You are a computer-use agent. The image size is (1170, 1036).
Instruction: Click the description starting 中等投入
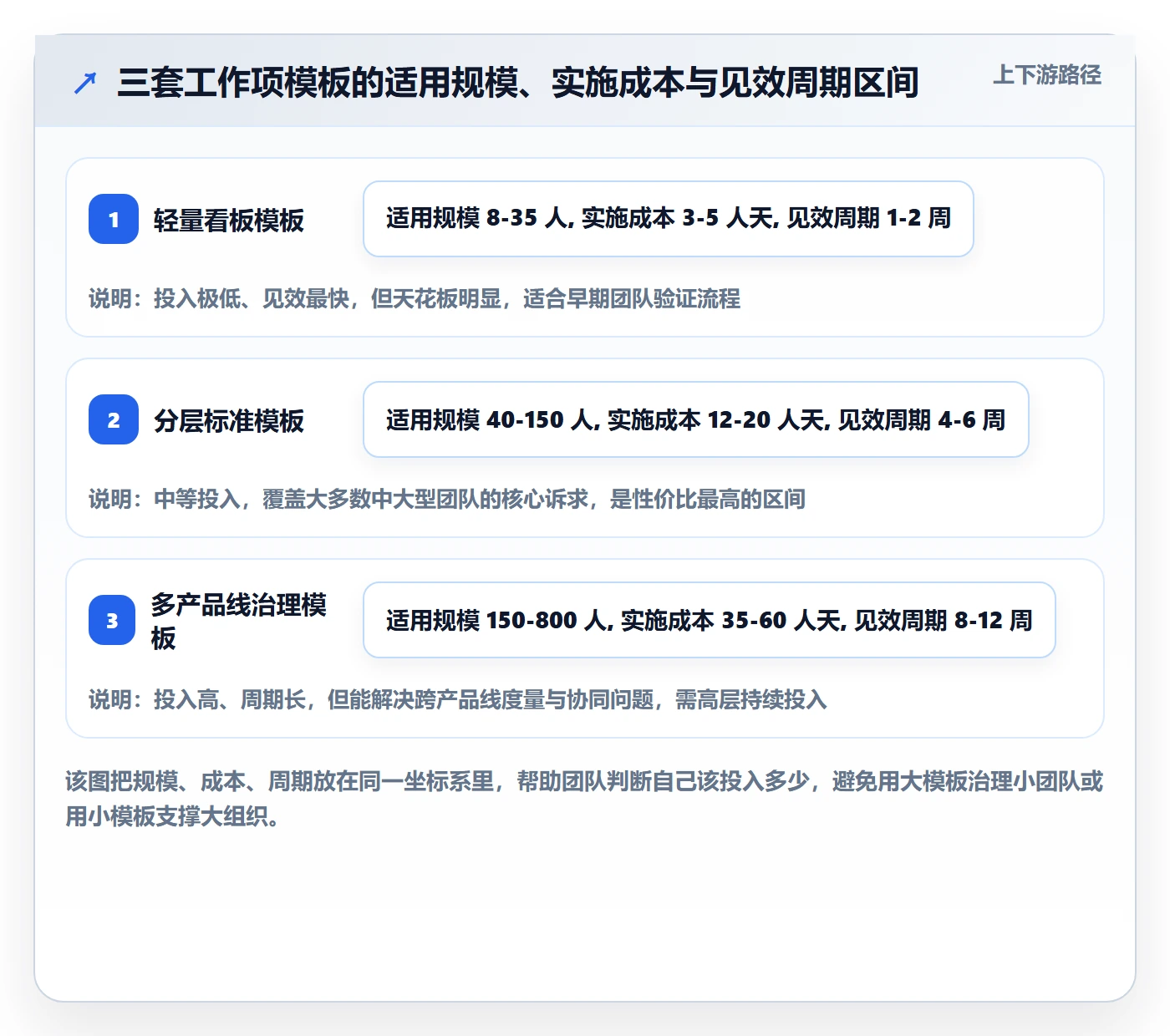tap(447, 499)
